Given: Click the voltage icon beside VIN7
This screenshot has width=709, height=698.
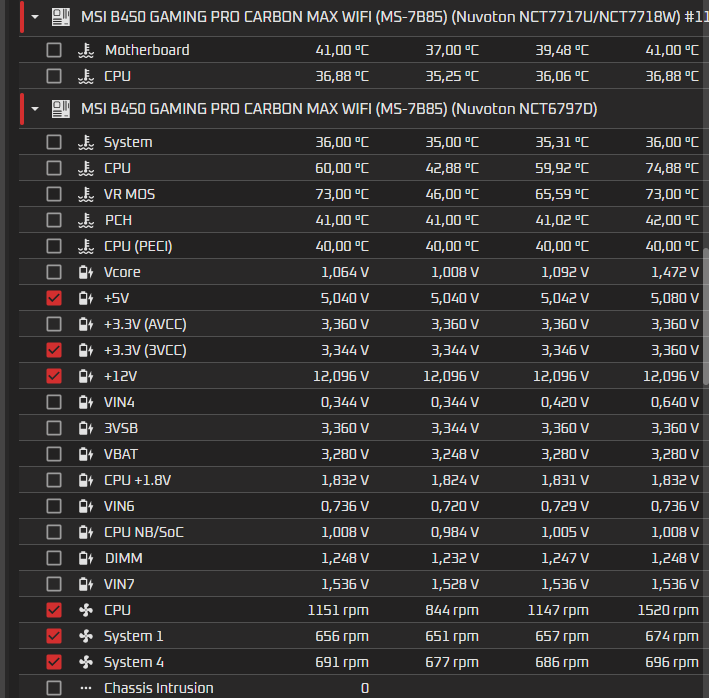Looking at the screenshot, I should point(86,584).
